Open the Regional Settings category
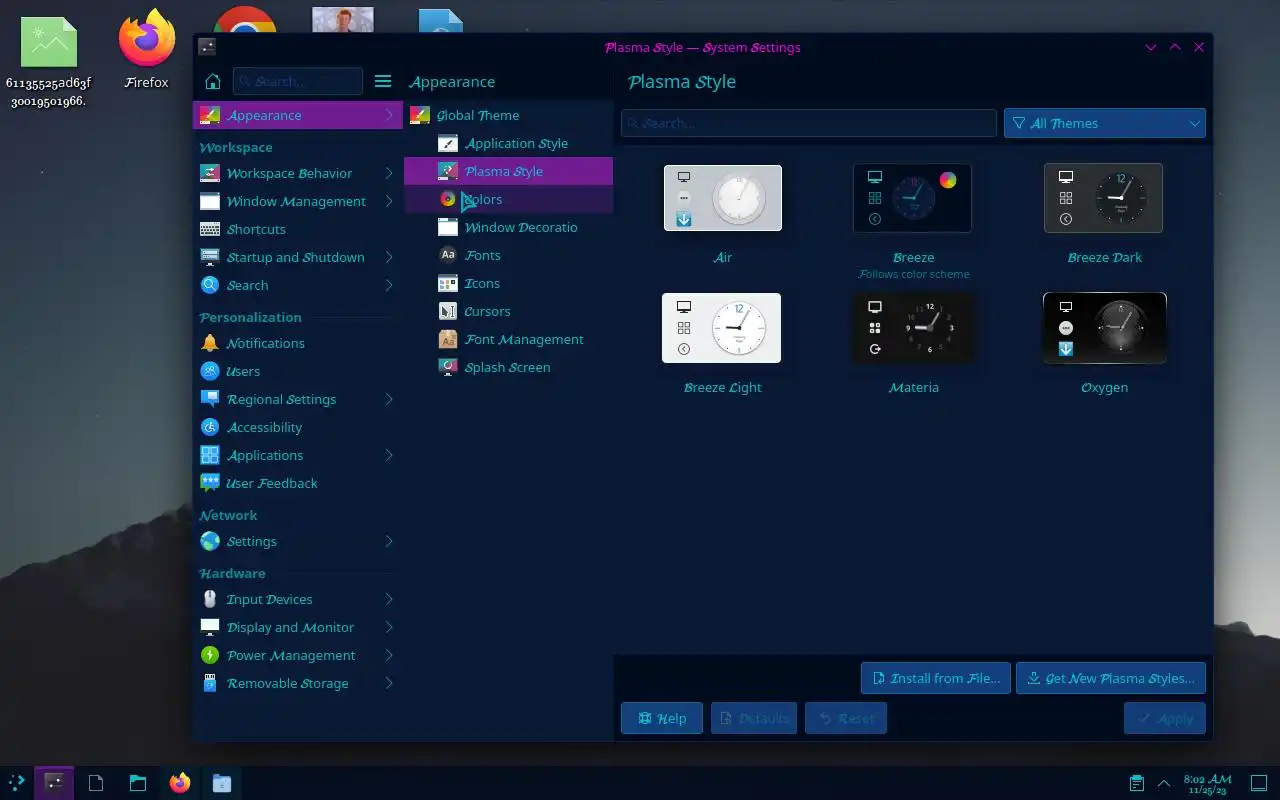This screenshot has height=800, width=1280. (298, 399)
